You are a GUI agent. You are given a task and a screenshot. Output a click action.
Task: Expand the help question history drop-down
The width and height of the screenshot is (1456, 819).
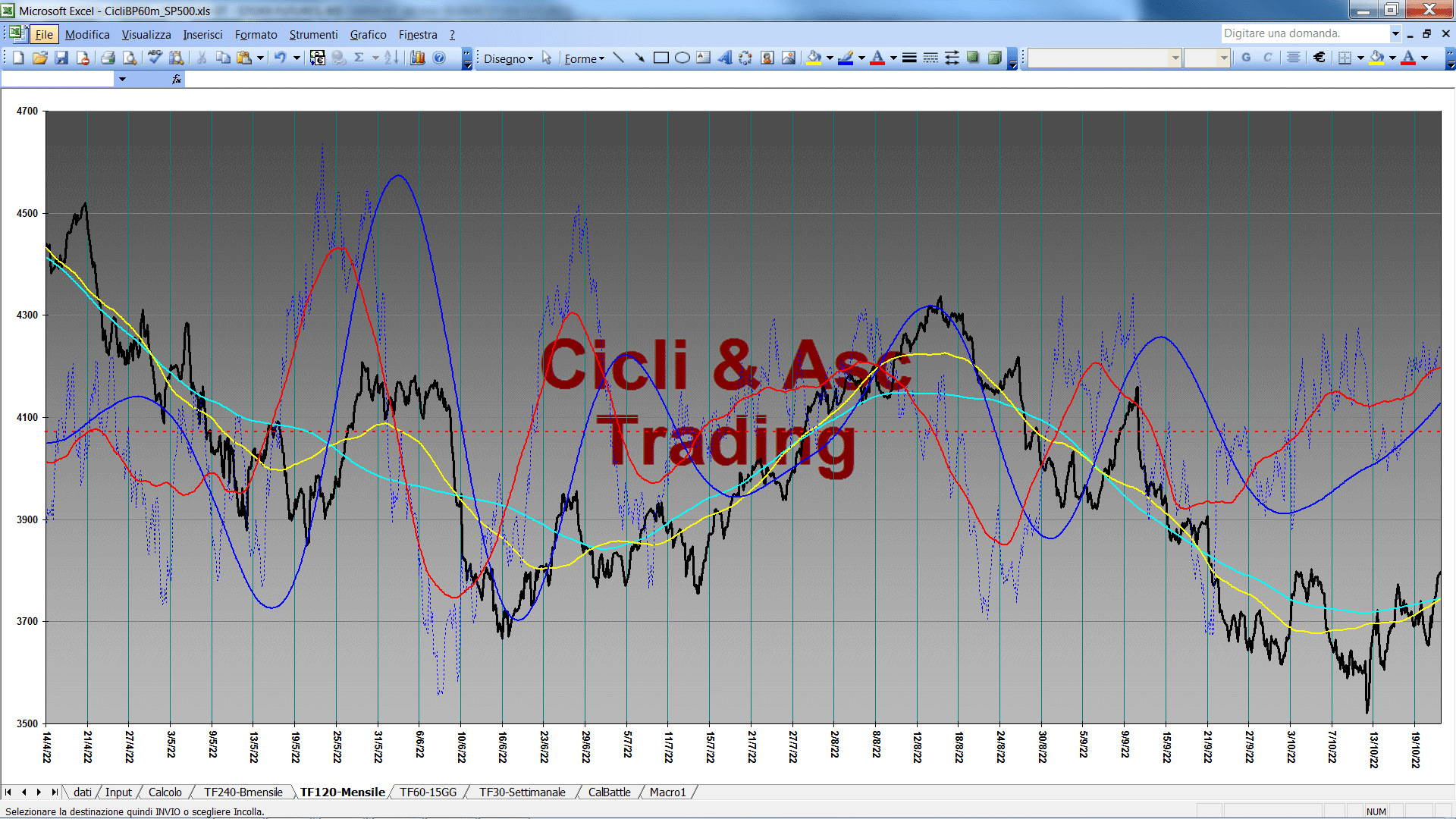coord(1395,33)
